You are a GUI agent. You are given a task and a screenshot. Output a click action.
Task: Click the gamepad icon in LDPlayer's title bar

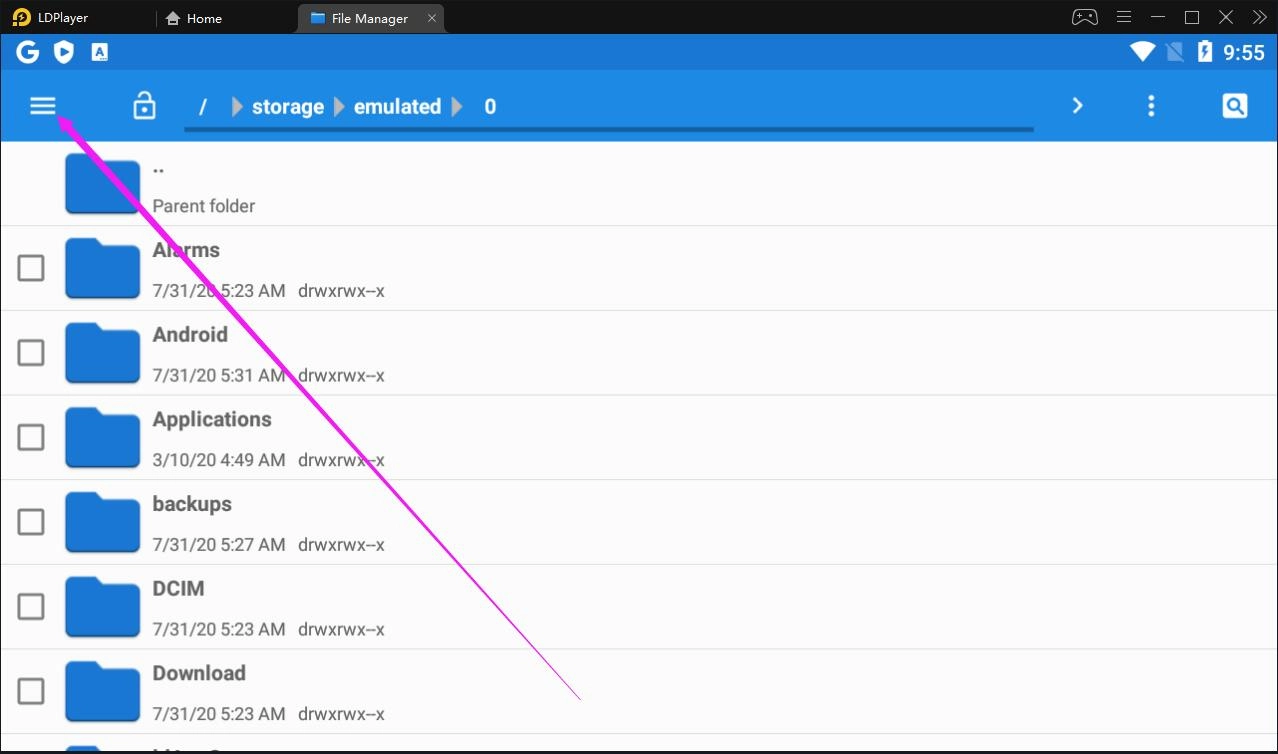tap(1083, 16)
